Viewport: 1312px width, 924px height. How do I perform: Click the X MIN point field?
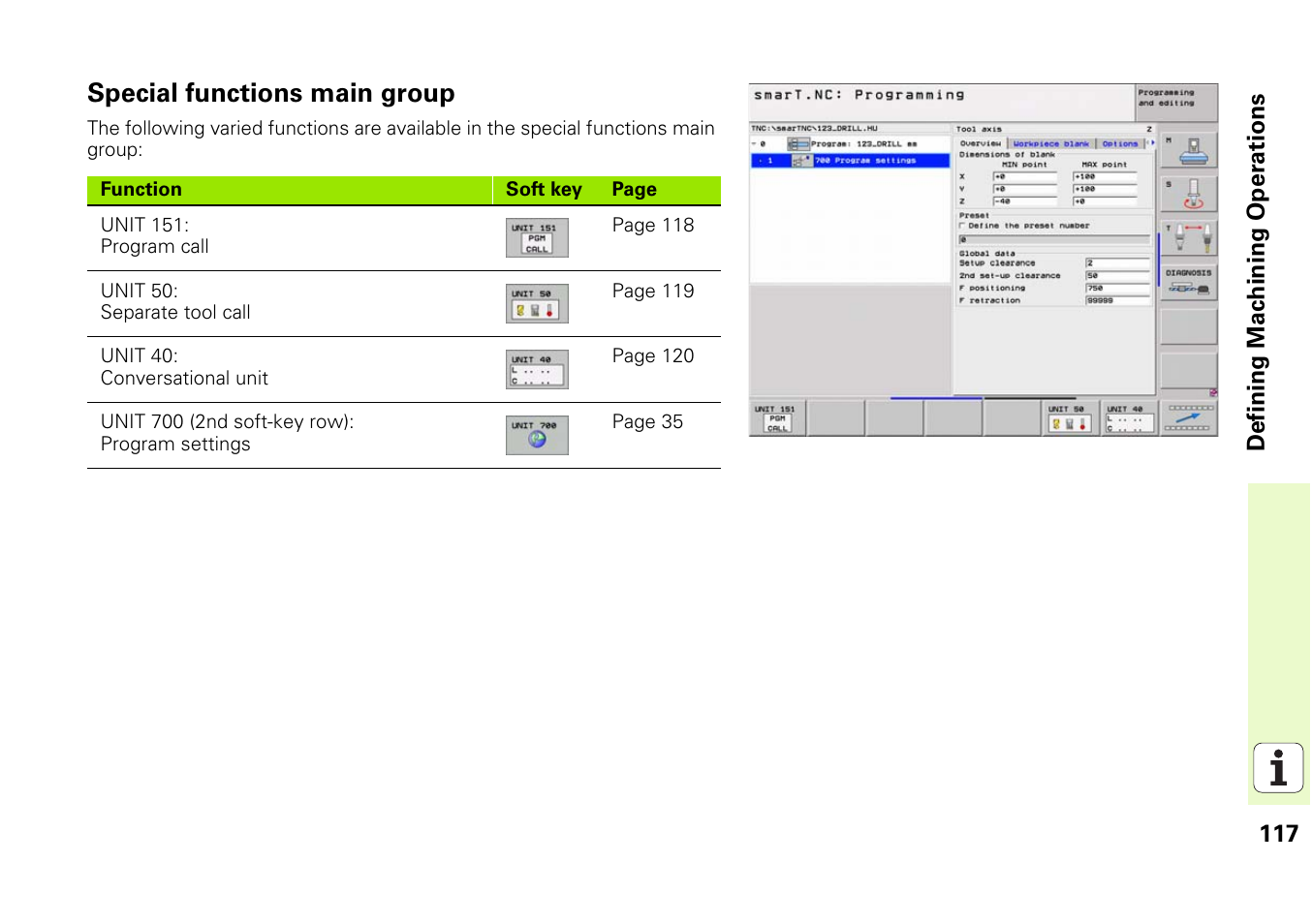[1024, 177]
